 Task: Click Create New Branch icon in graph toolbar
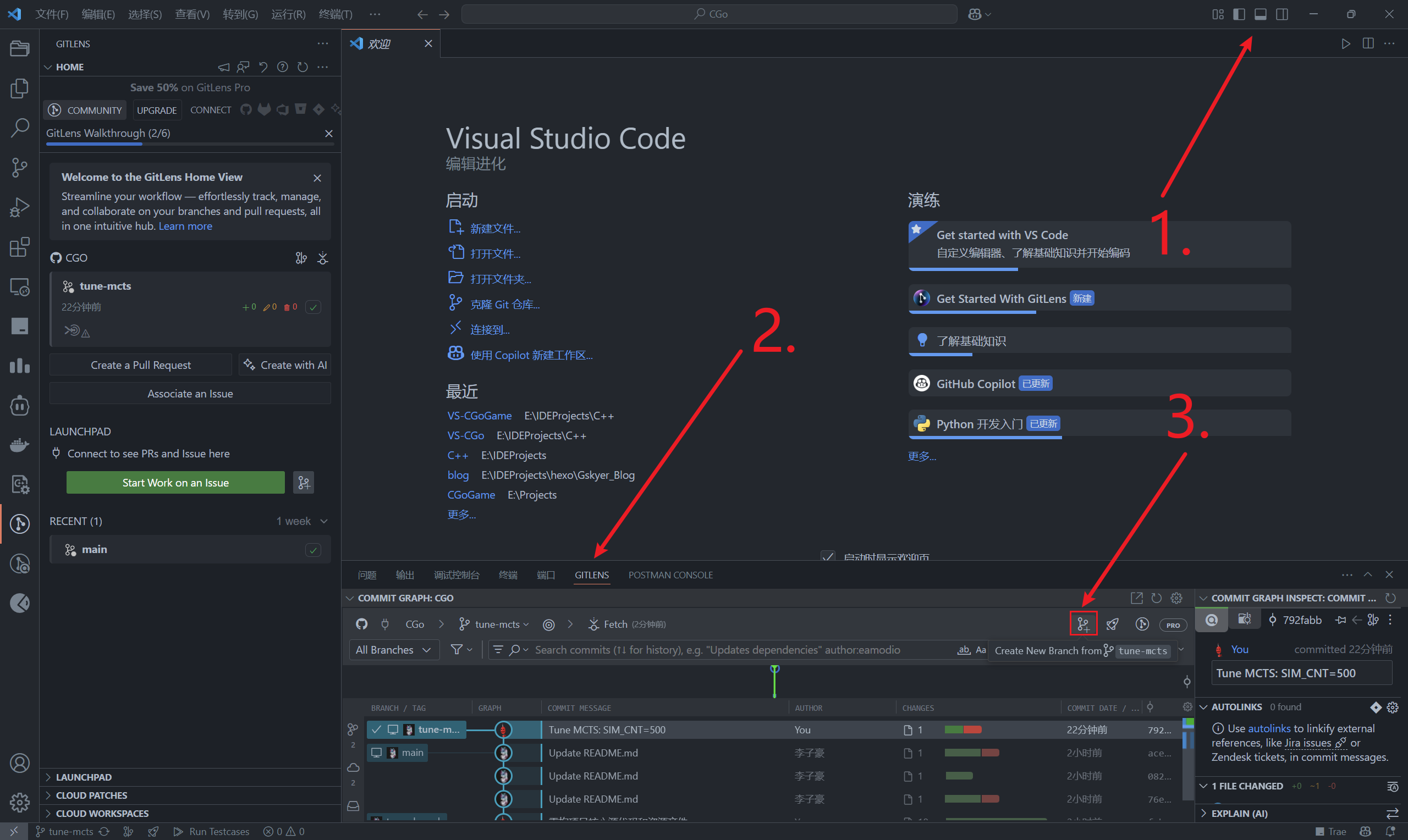pos(1083,624)
